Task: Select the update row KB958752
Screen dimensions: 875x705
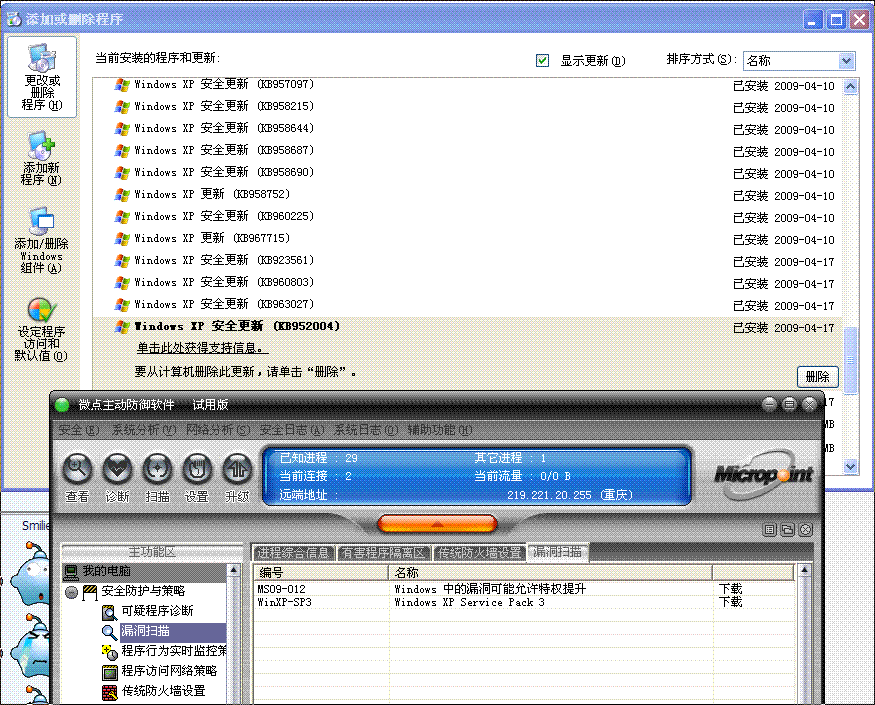Action: click(x=468, y=195)
